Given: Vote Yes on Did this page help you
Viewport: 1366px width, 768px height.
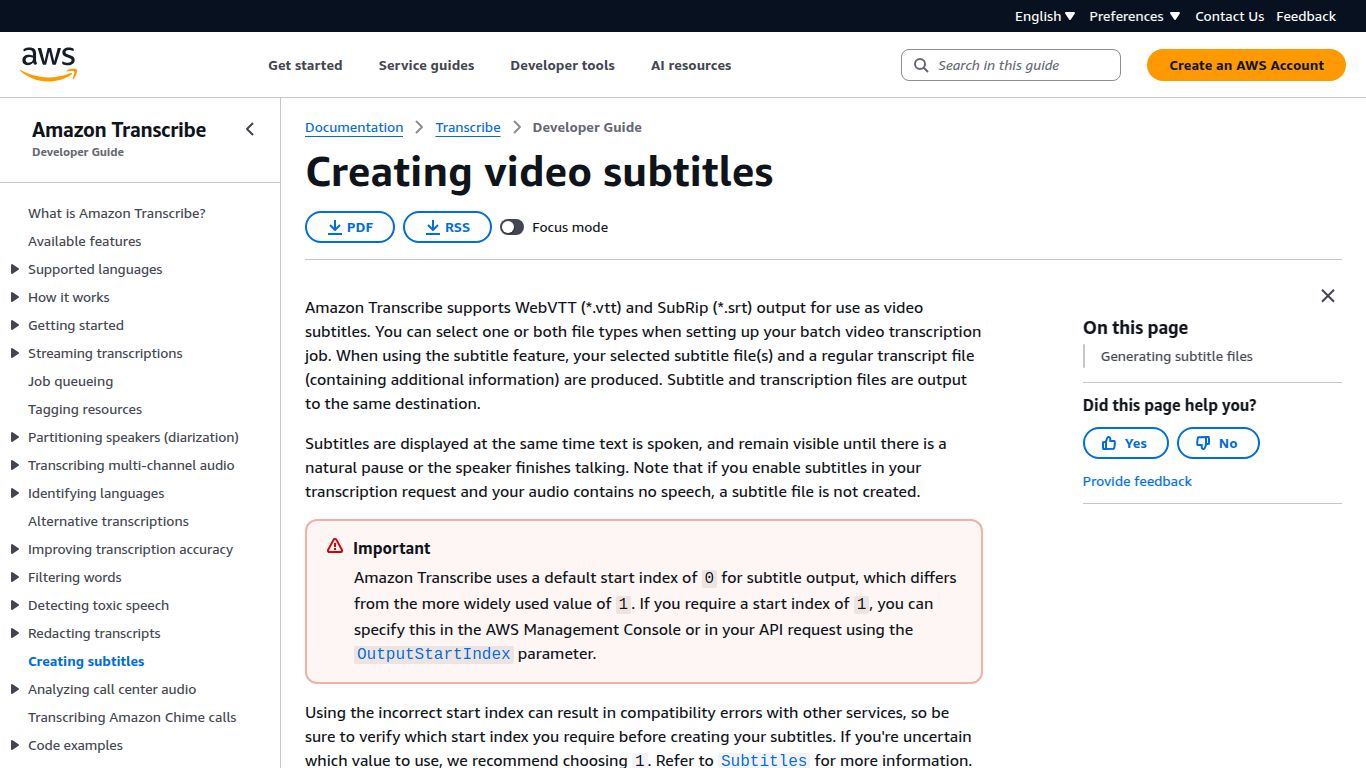Looking at the screenshot, I should tap(1125, 443).
